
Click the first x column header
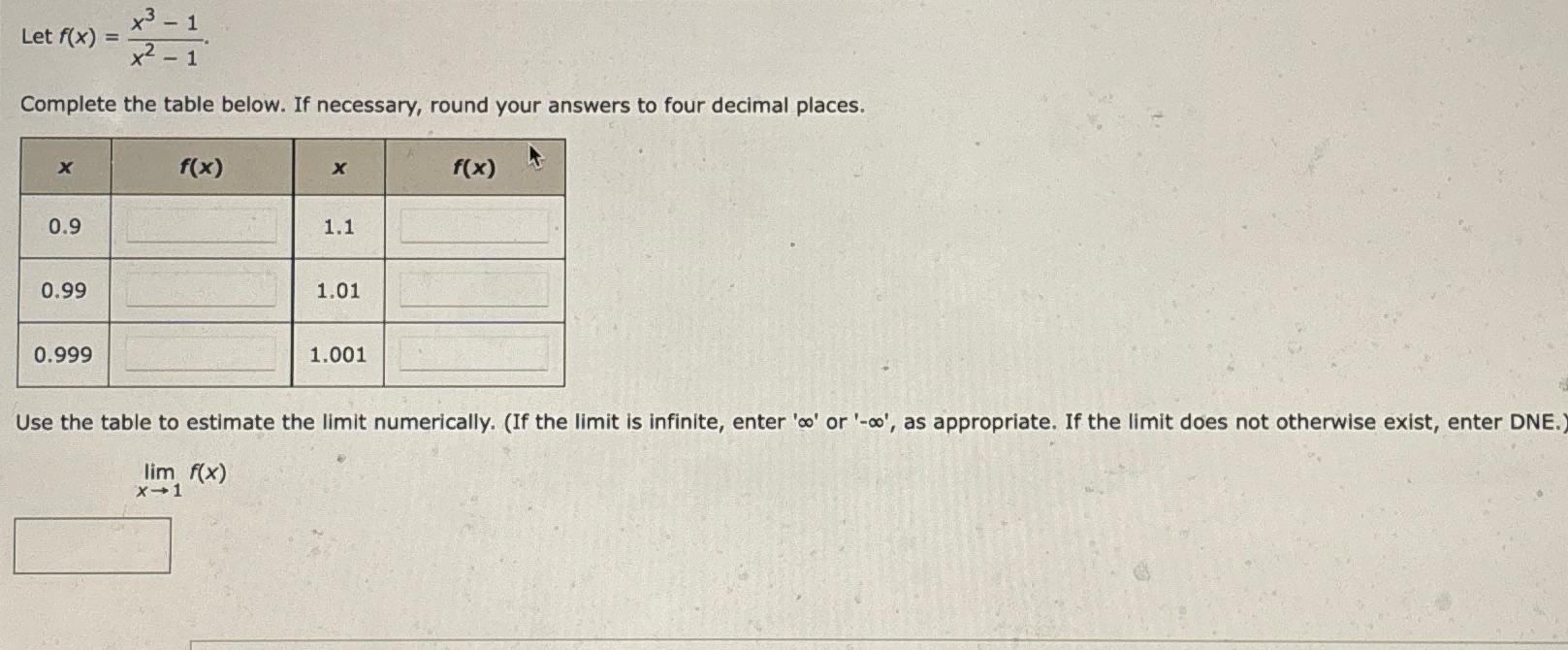64,166
